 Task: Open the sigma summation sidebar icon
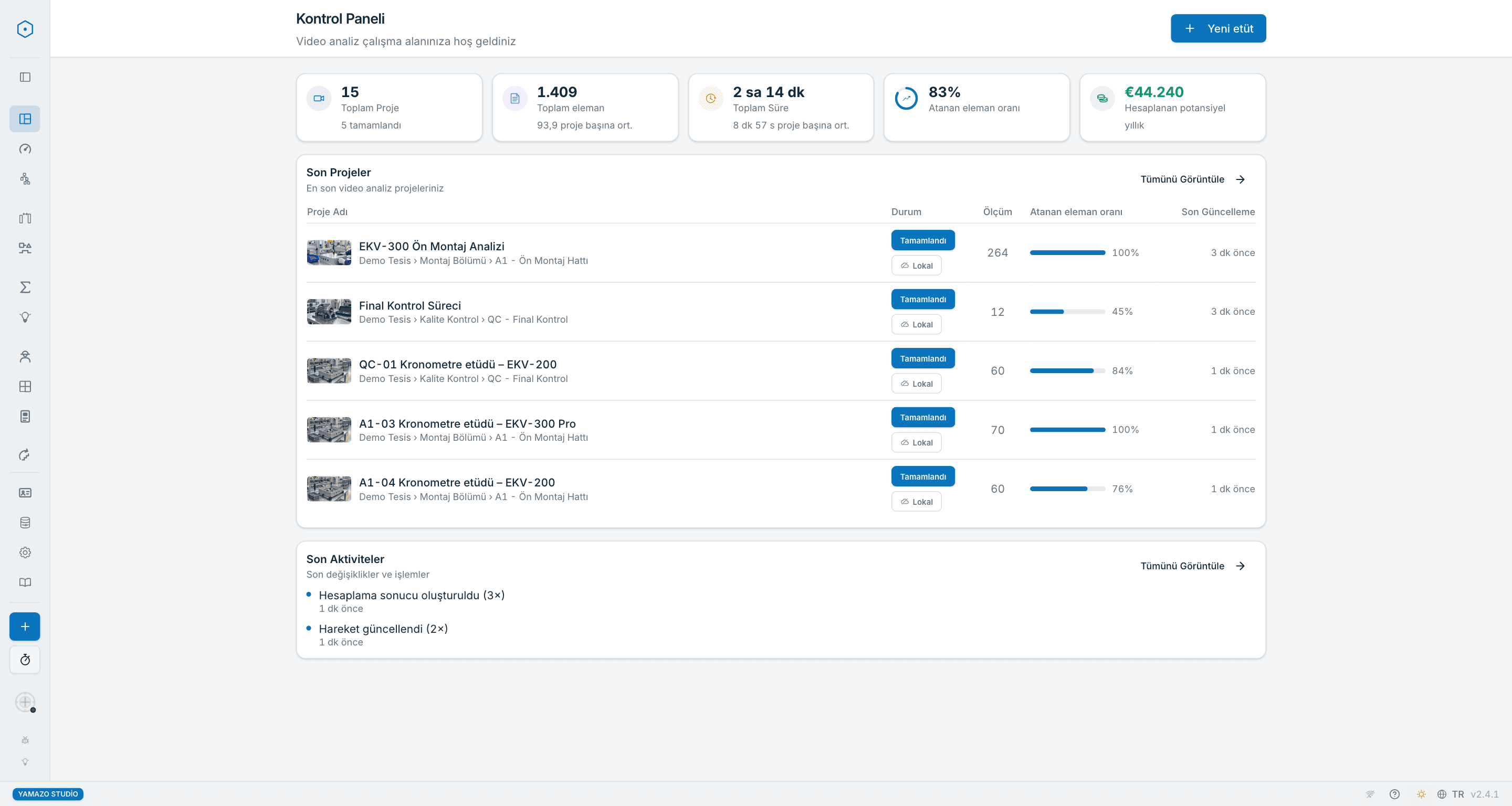tap(25, 288)
